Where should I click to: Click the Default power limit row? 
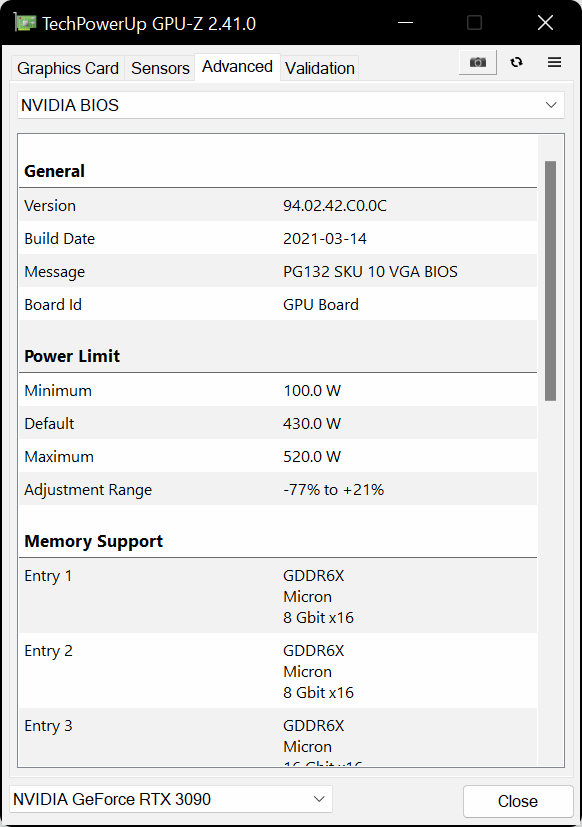click(278, 423)
